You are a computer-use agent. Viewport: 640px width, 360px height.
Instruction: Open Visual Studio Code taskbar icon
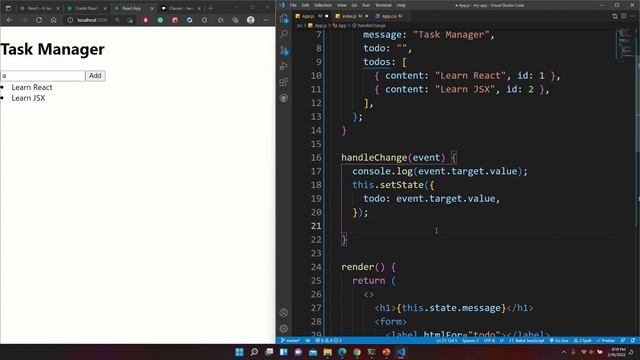[401, 352]
